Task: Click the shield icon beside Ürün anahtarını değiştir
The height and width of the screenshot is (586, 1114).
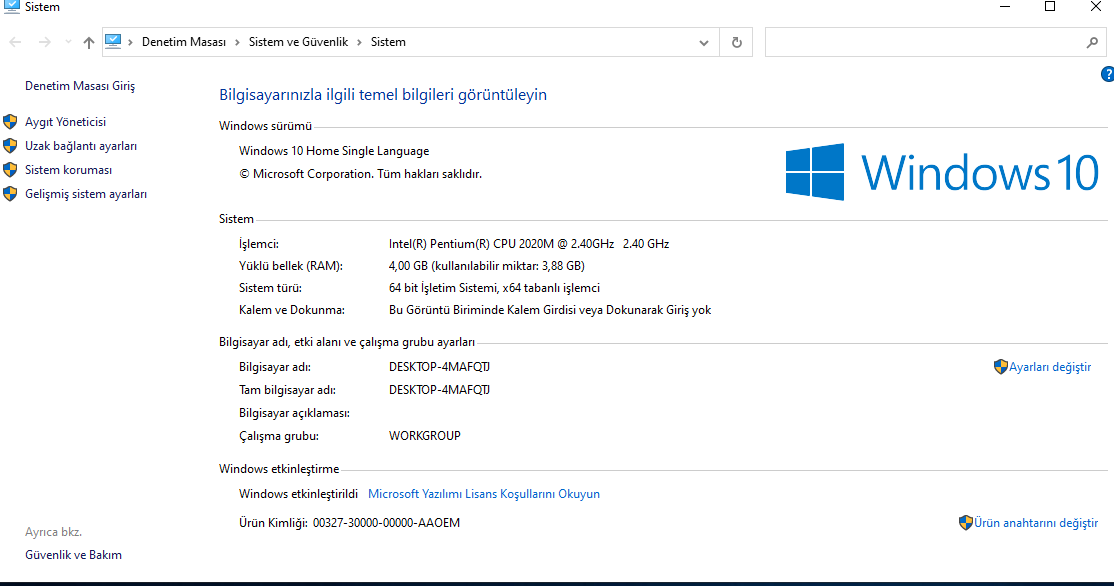Action: [x=966, y=523]
